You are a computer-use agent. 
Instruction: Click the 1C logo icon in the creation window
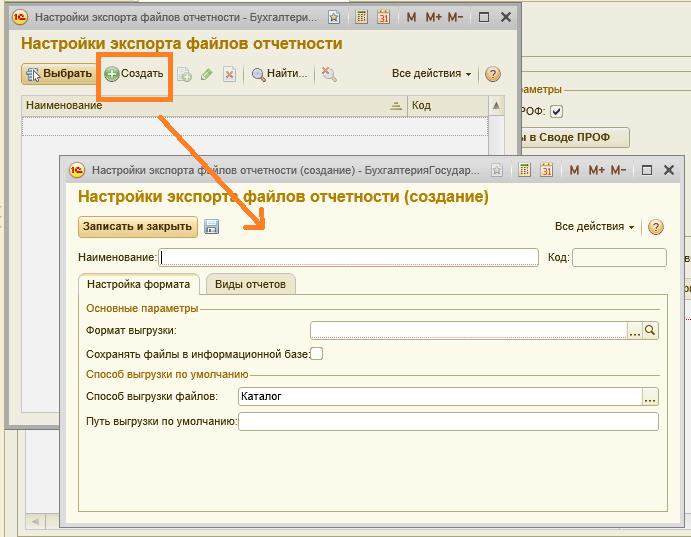77,170
